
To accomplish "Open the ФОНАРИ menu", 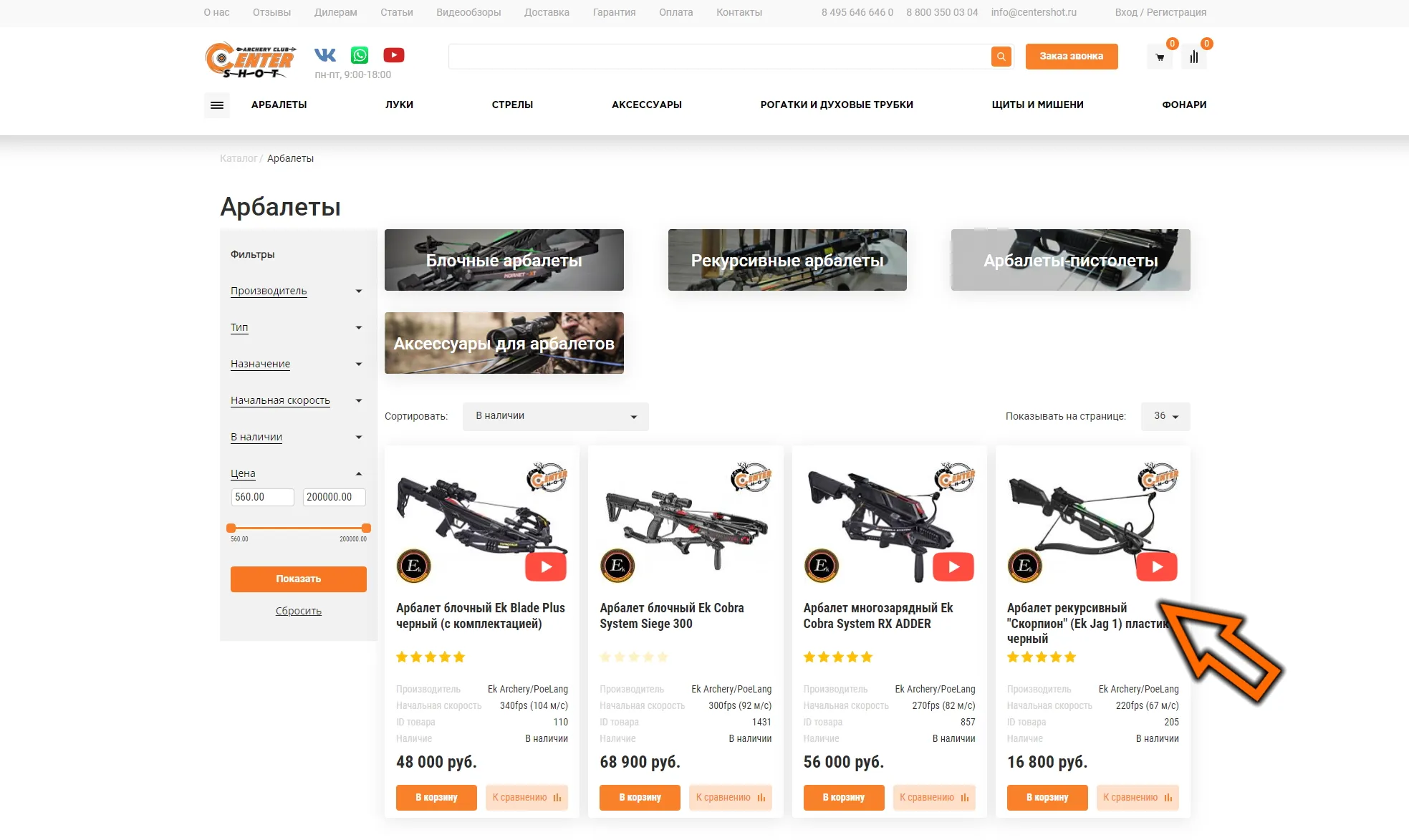I will tap(1184, 105).
